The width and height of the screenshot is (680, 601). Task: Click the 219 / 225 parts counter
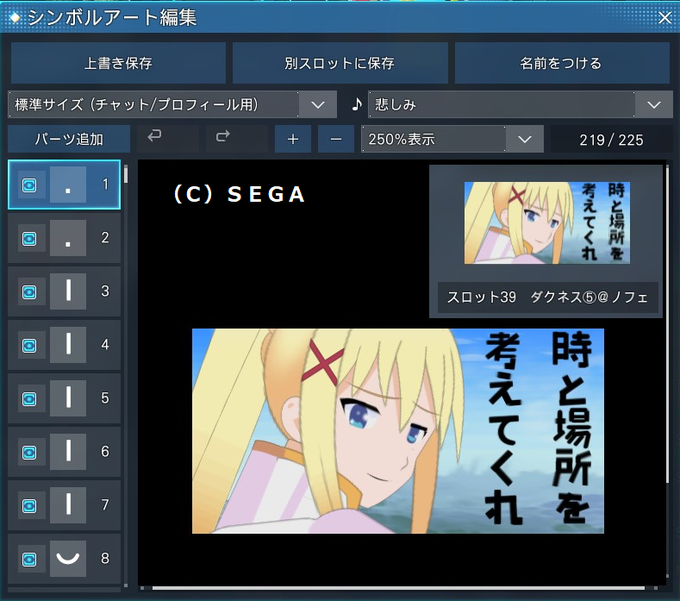pyautogui.click(x=611, y=140)
